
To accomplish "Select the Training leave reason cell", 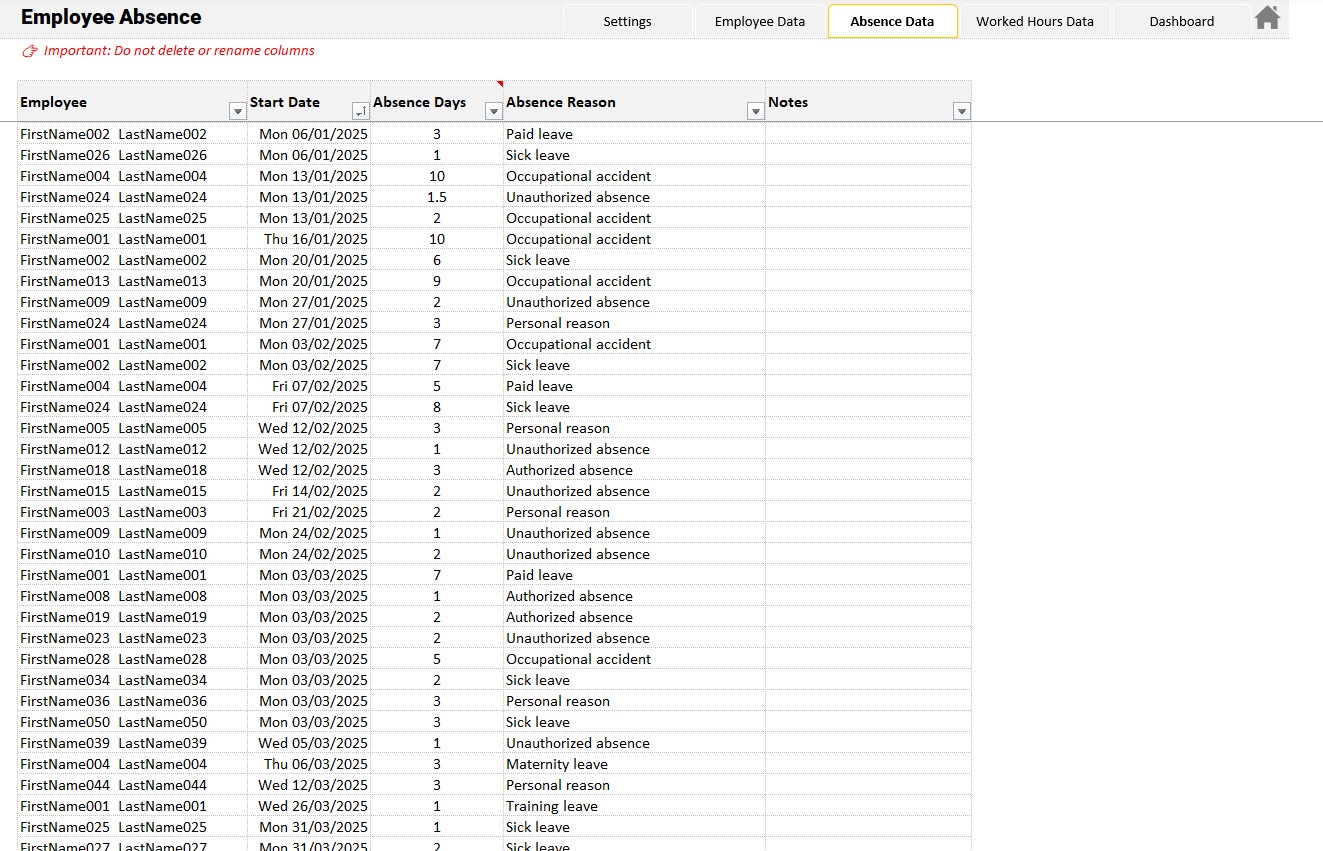I will (551, 806).
